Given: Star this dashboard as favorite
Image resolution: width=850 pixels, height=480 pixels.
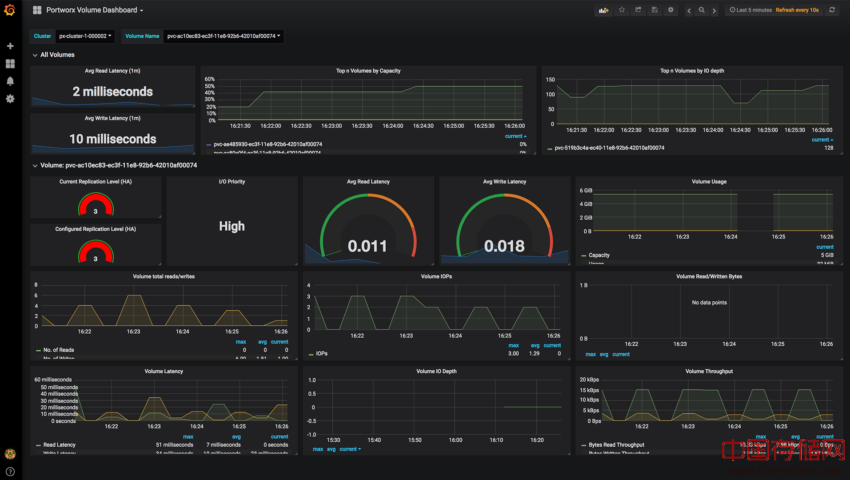Looking at the screenshot, I should click(x=622, y=10).
